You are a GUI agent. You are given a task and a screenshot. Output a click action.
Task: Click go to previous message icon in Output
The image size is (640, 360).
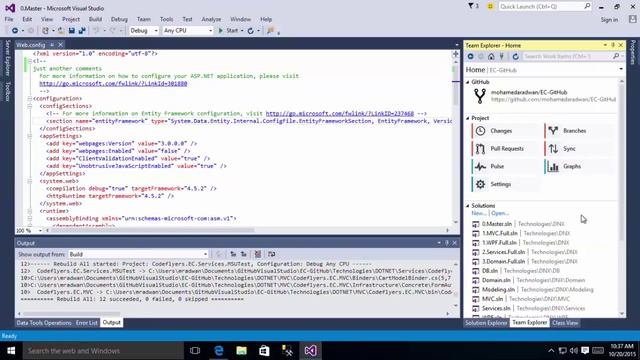tap(233, 254)
